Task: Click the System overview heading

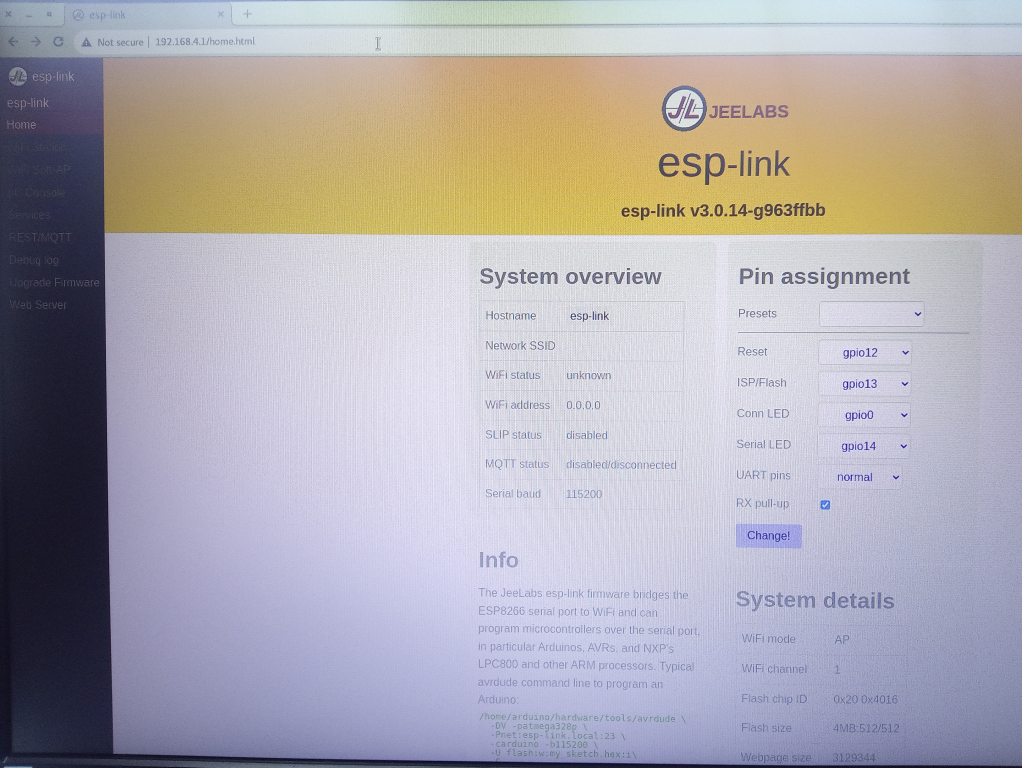Action: pyautogui.click(x=570, y=277)
